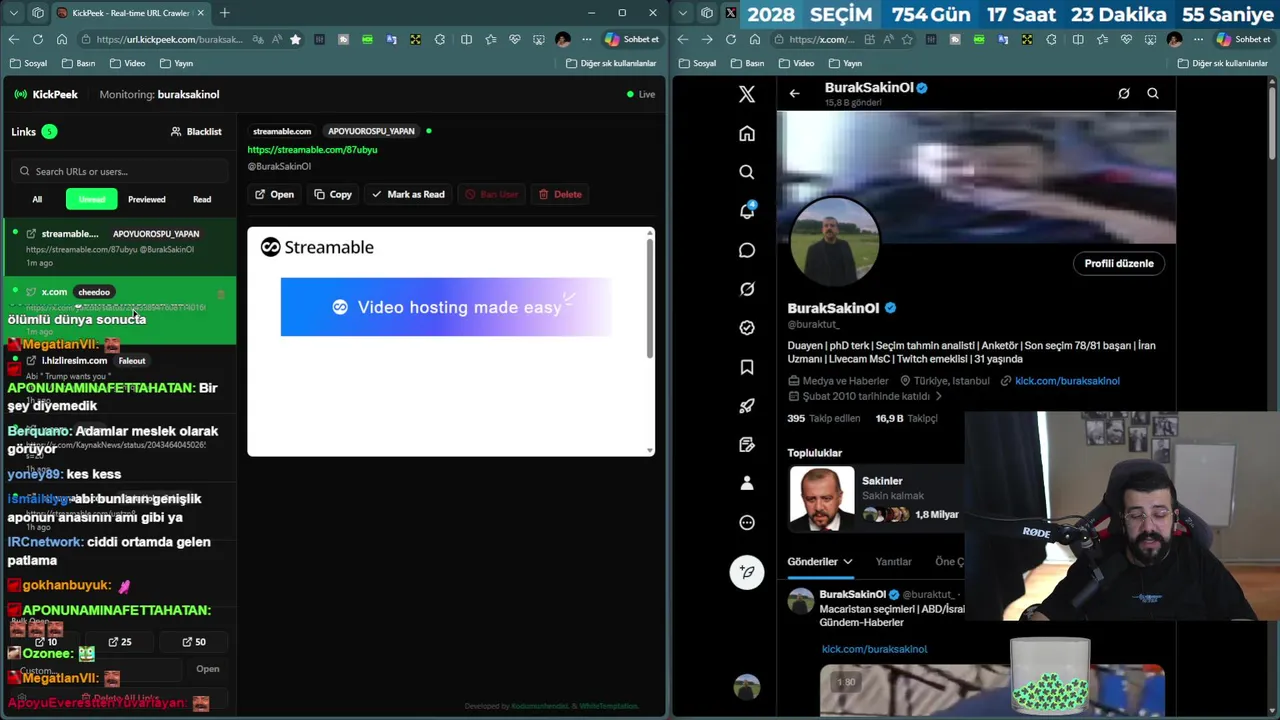Image resolution: width=1280 pixels, height=720 pixels.
Task: Click 395 Takip edilen following count
Action: [x=824, y=418]
